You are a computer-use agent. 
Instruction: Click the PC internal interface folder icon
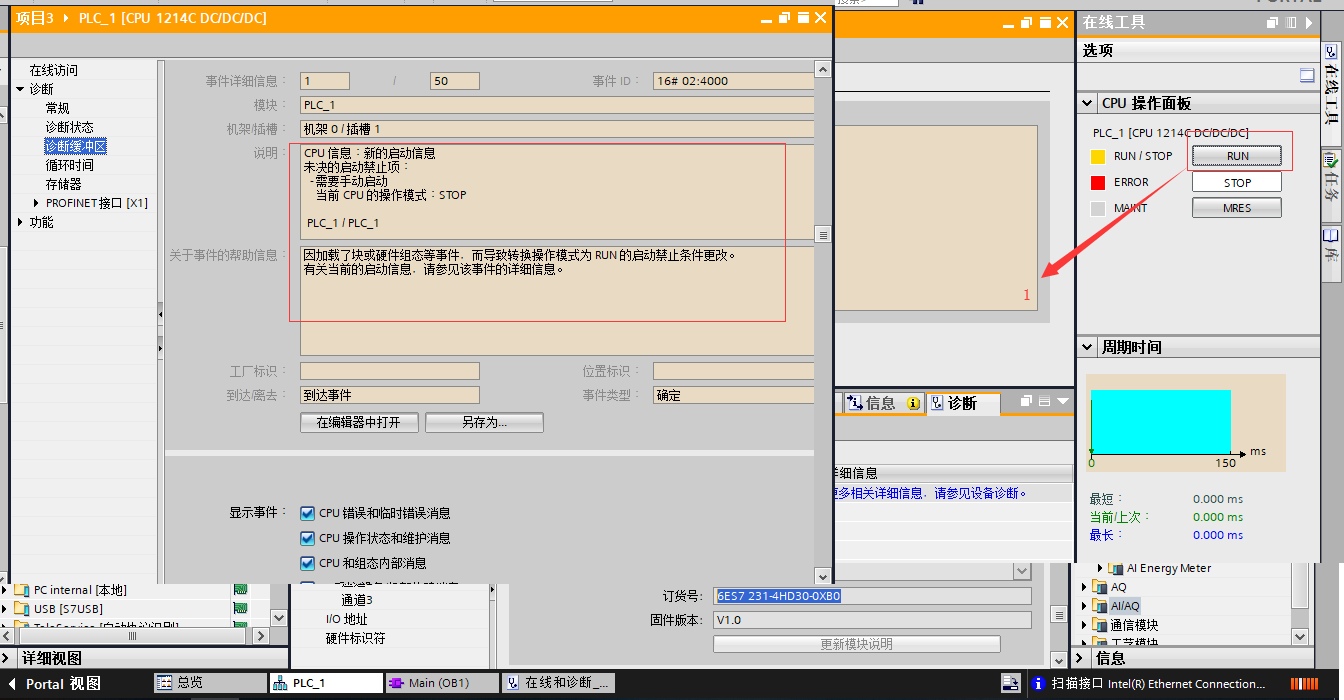[23, 590]
